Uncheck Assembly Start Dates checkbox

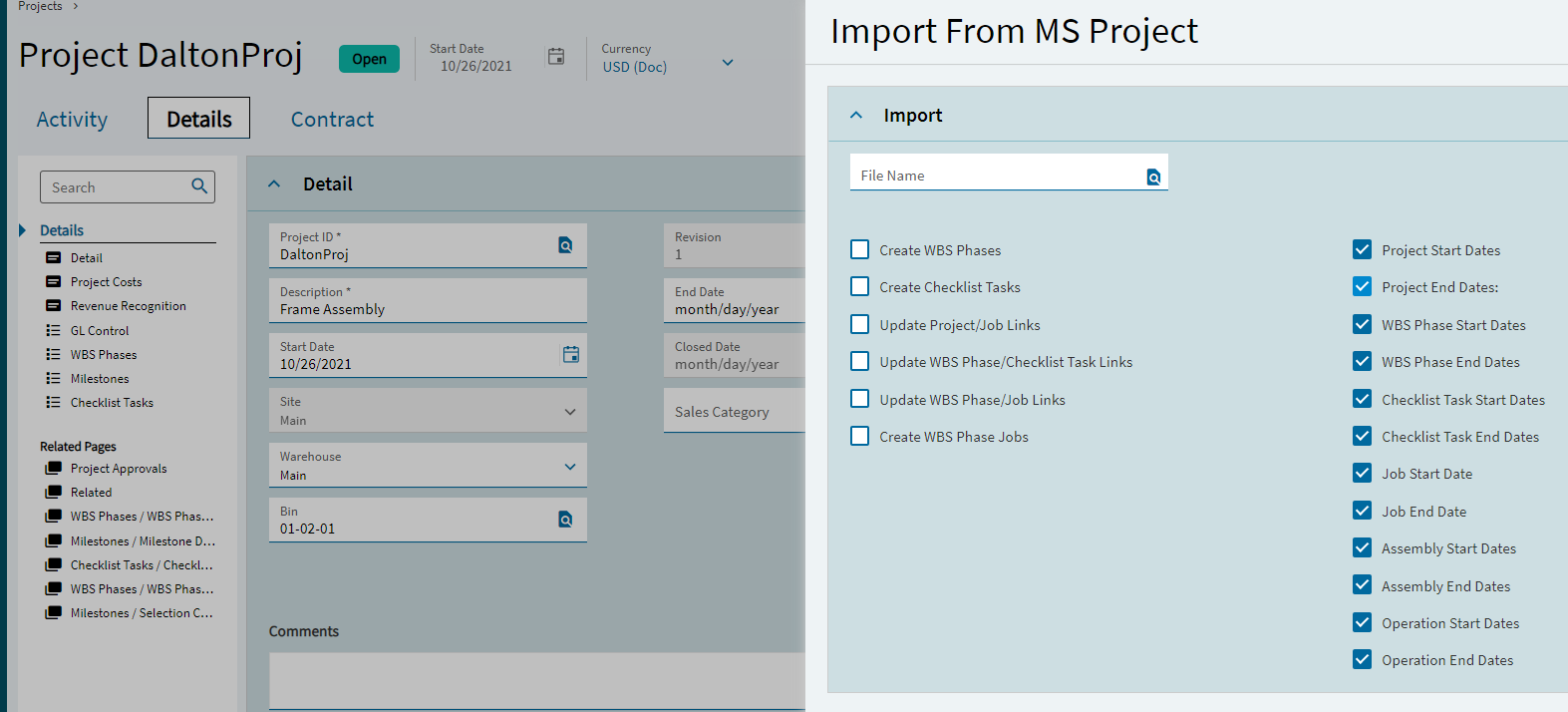click(x=1362, y=547)
